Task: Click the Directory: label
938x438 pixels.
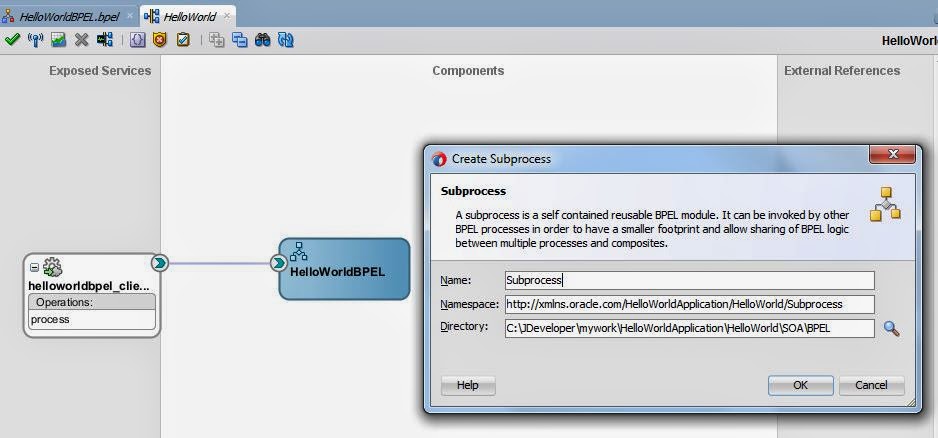Action: coord(464,327)
